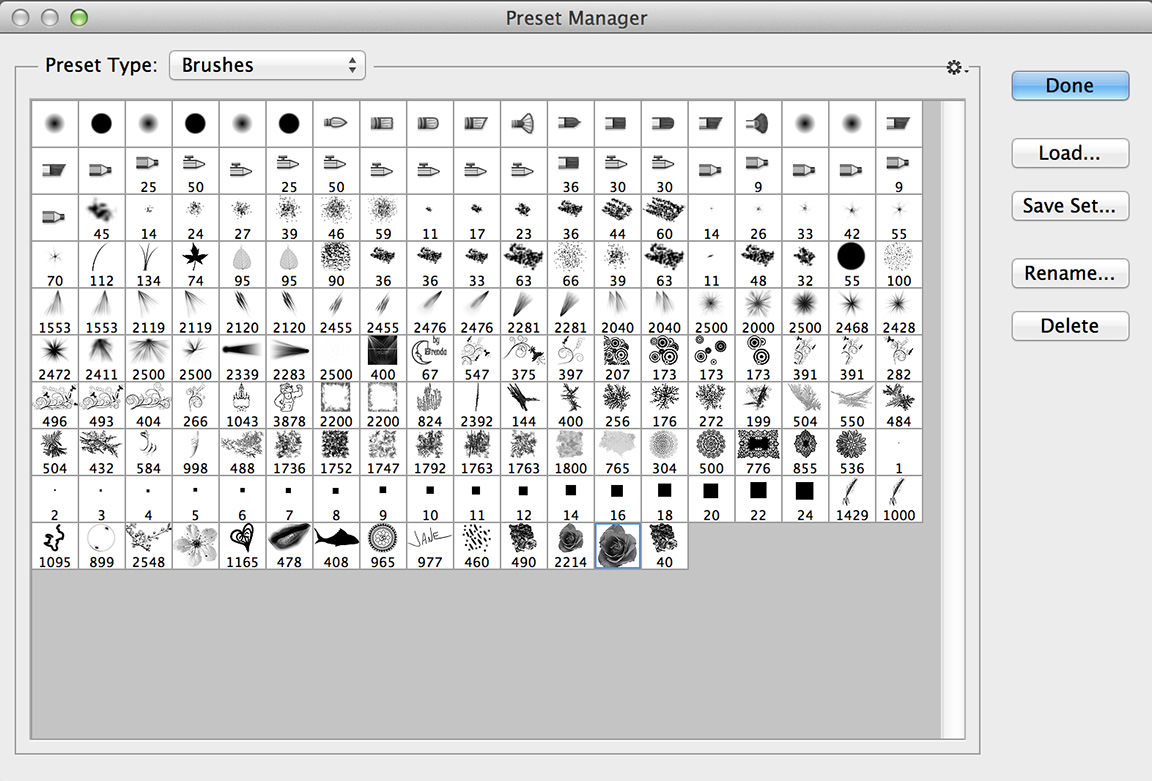
Task: Select the circular mandala brush 965
Action: click(x=383, y=546)
